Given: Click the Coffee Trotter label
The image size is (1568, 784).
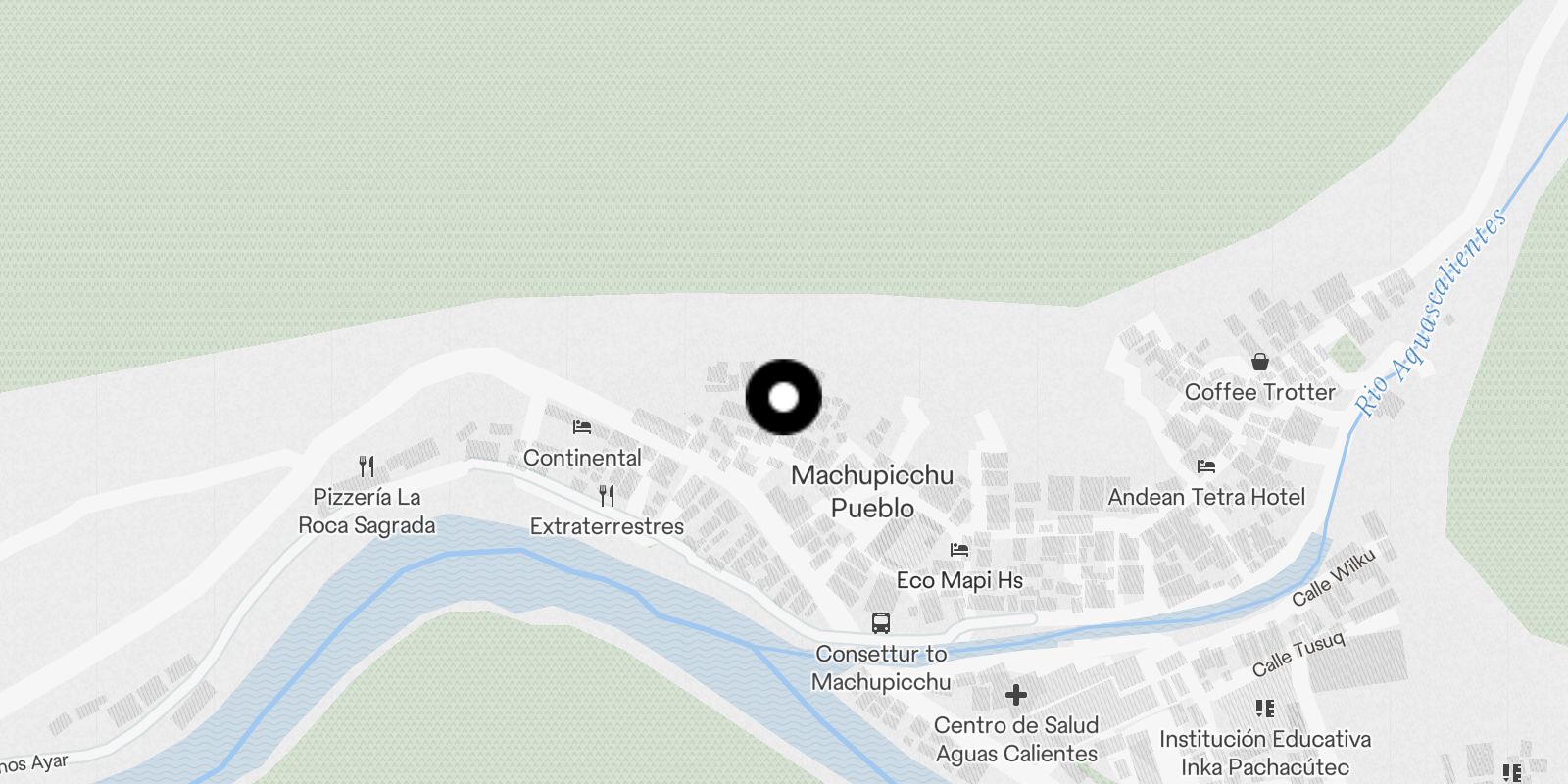Looking at the screenshot, I should [x=1260, y=392].
